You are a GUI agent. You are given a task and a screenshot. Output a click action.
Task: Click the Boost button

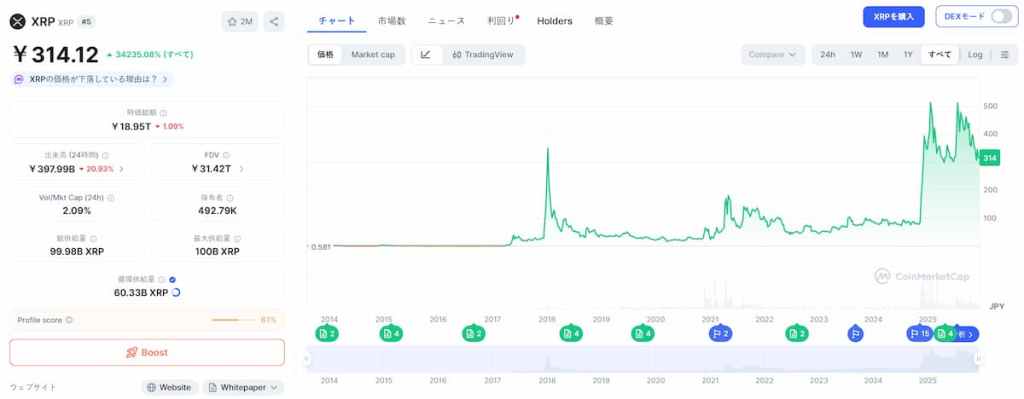[147, 353]
